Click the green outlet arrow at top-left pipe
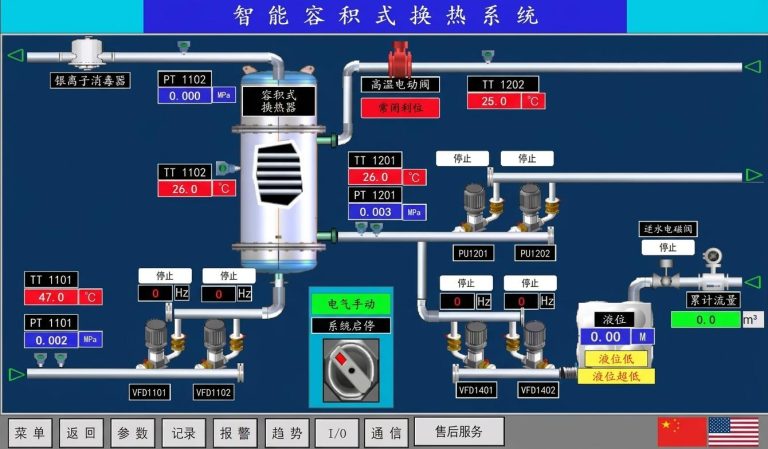Screen dimensions: 768x449 (x=16, y=55)
